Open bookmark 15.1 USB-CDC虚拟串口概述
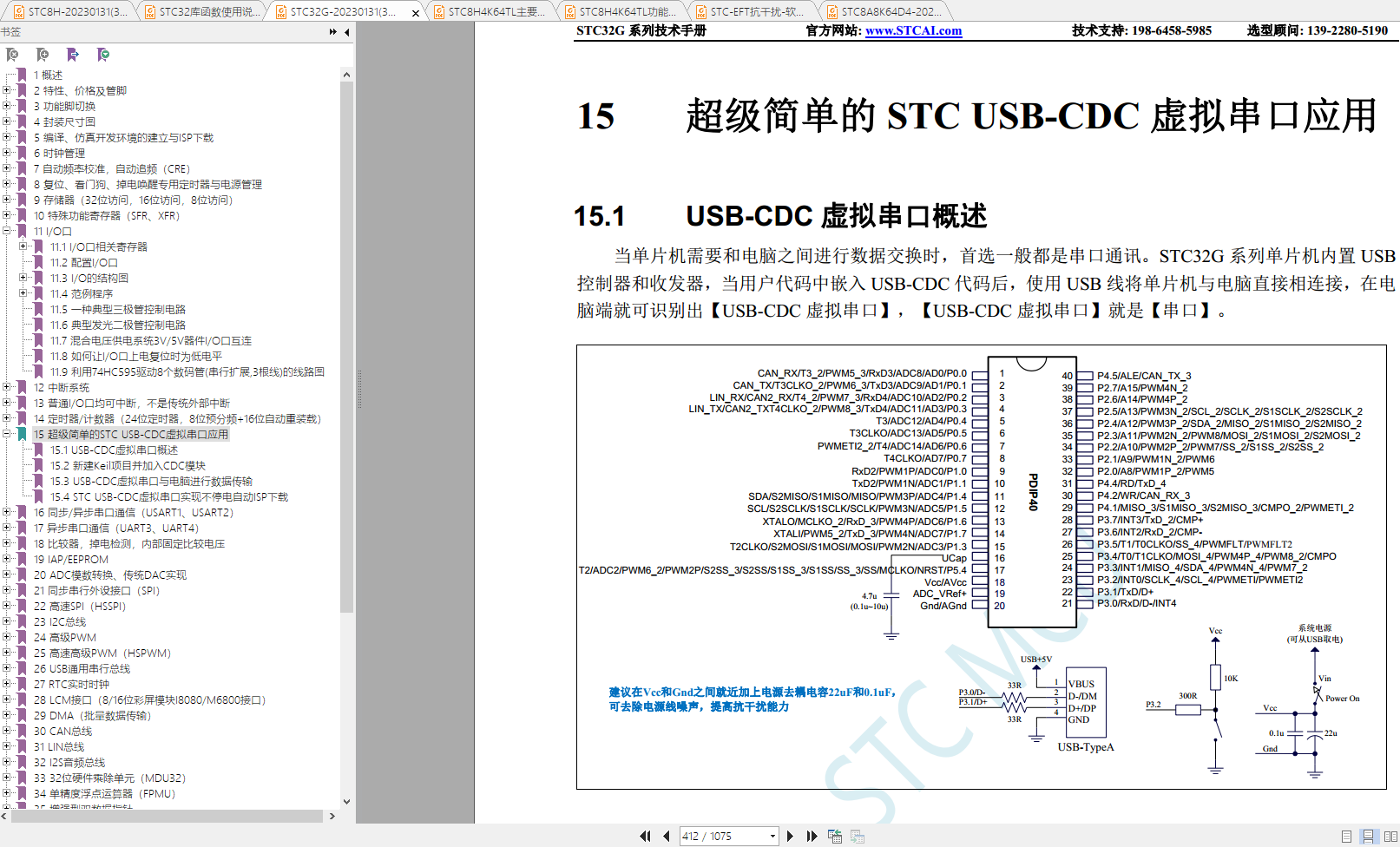Screen dimensions: 1400x847 coord(114,450)
